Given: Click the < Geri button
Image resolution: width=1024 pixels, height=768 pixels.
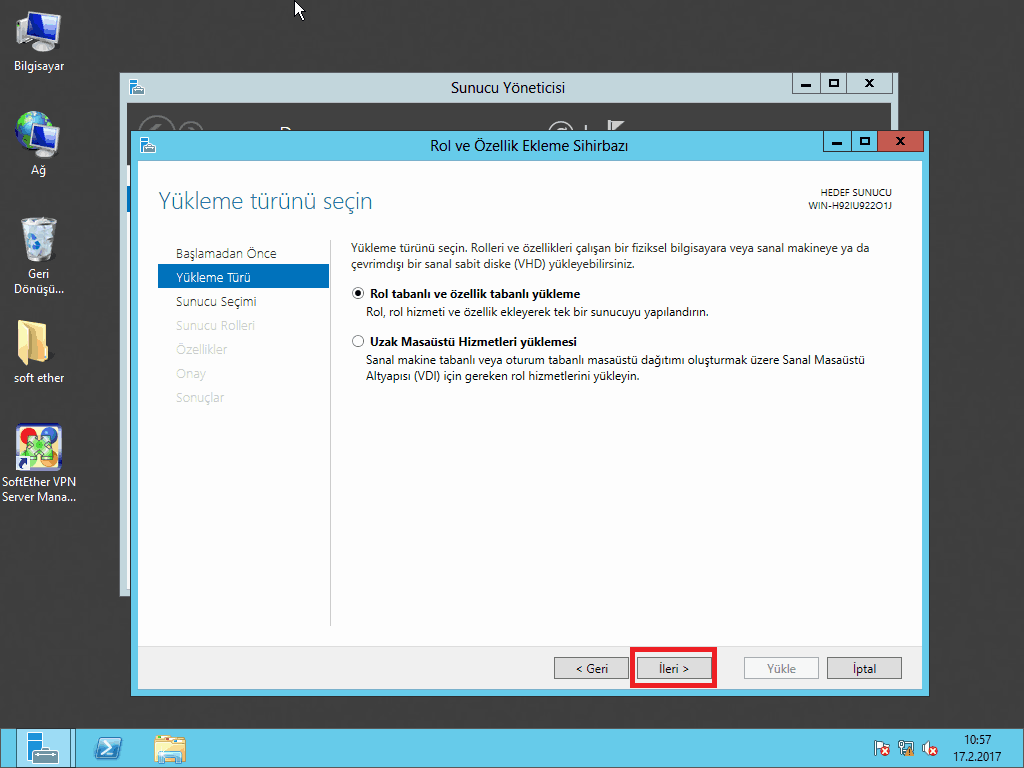Looking at the screenshot, I should click(x=591, y=668).
